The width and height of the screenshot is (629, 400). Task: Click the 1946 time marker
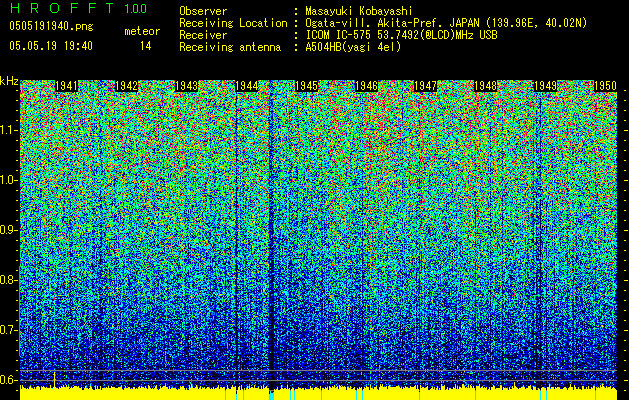pyautogui.click(x=366, y=86)
